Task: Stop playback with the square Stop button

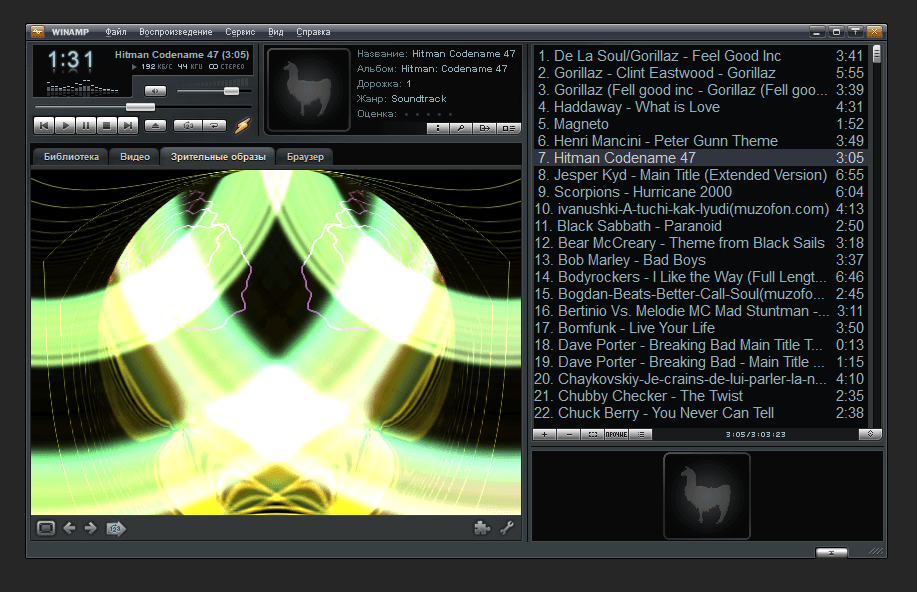Action: click(x=106, y=126)
